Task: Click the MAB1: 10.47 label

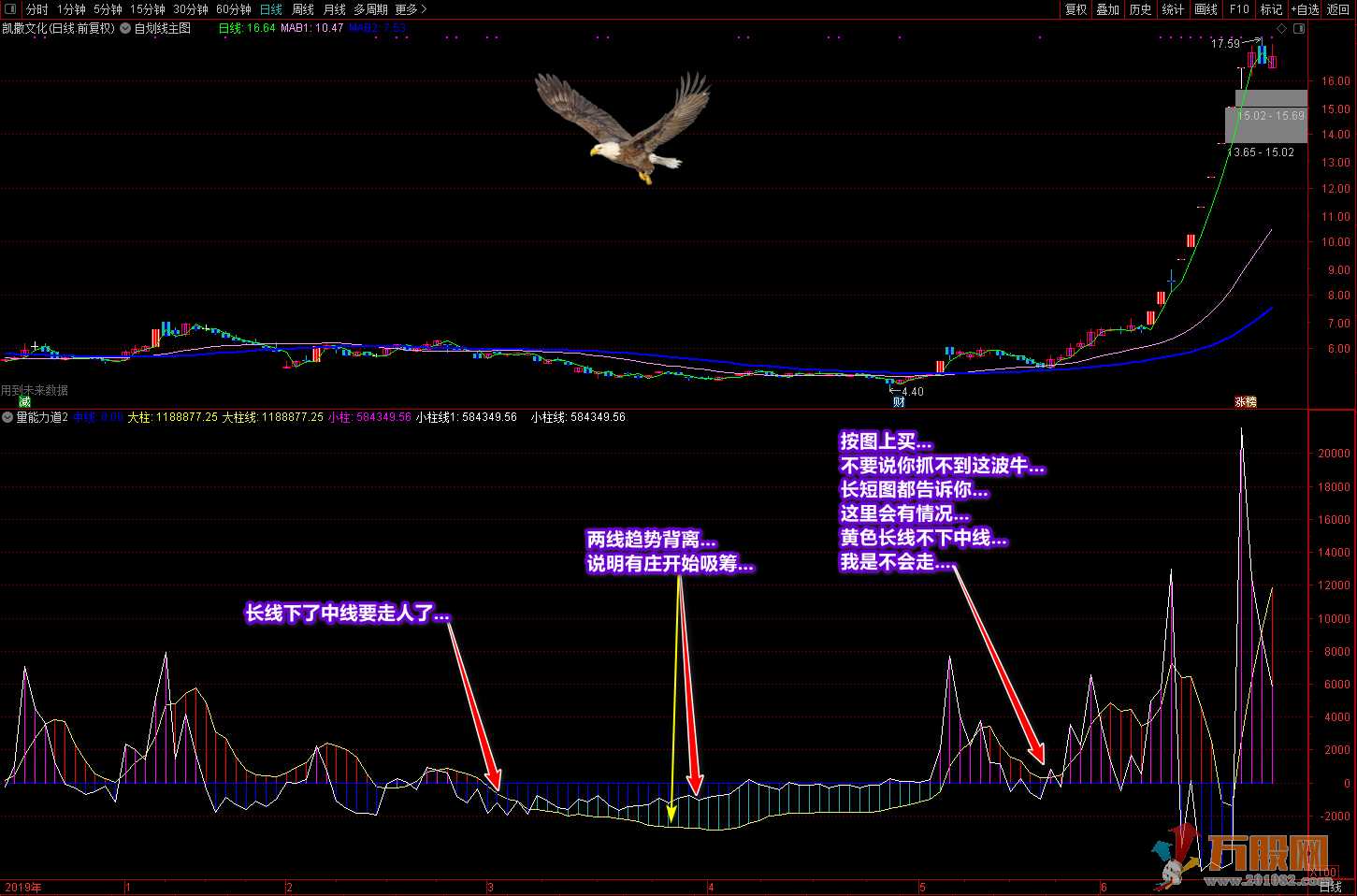Action: [x=312, y=28]
